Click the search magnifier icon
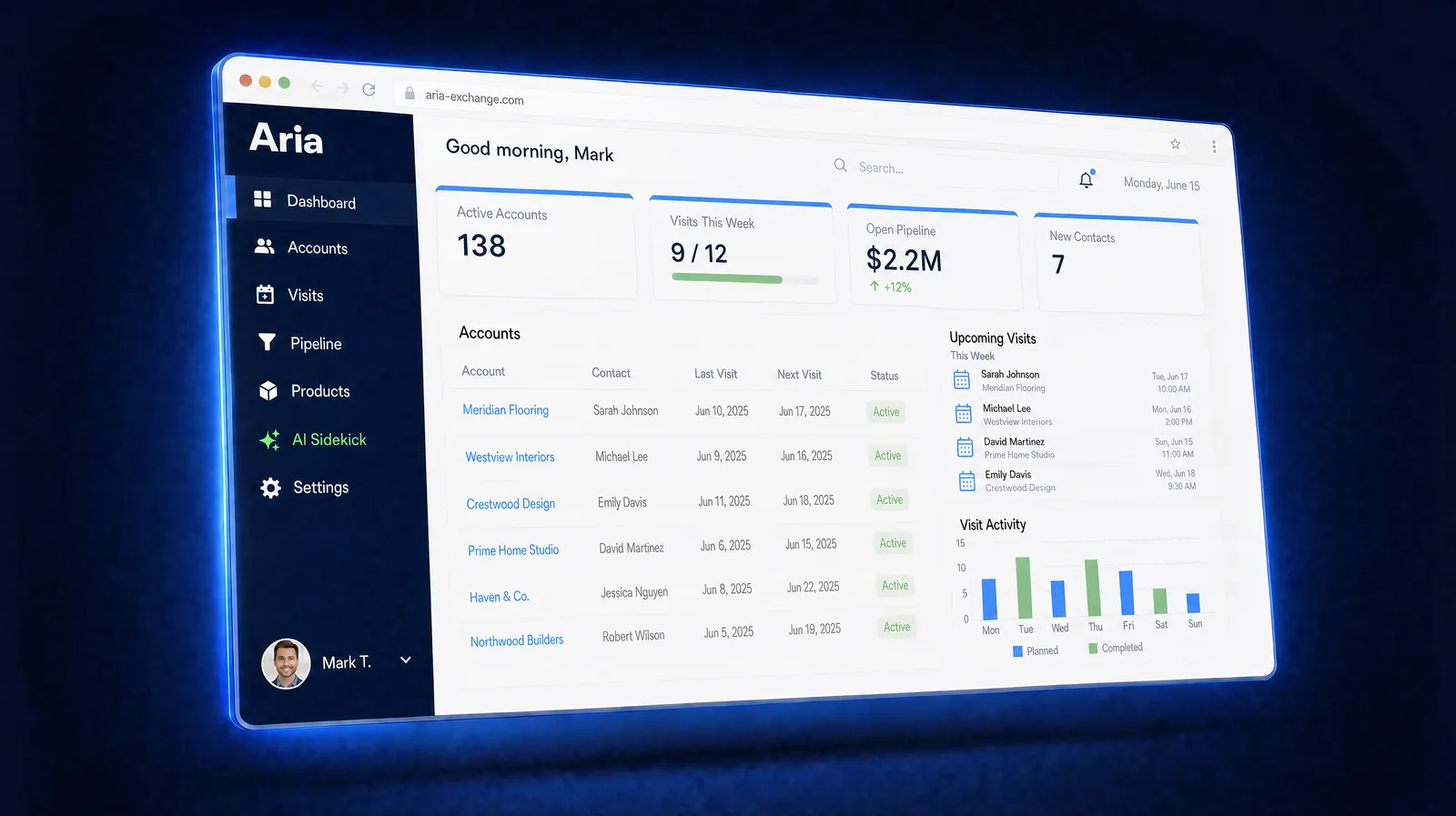This screenshot has height=816, width=1456. pos(841,165)
